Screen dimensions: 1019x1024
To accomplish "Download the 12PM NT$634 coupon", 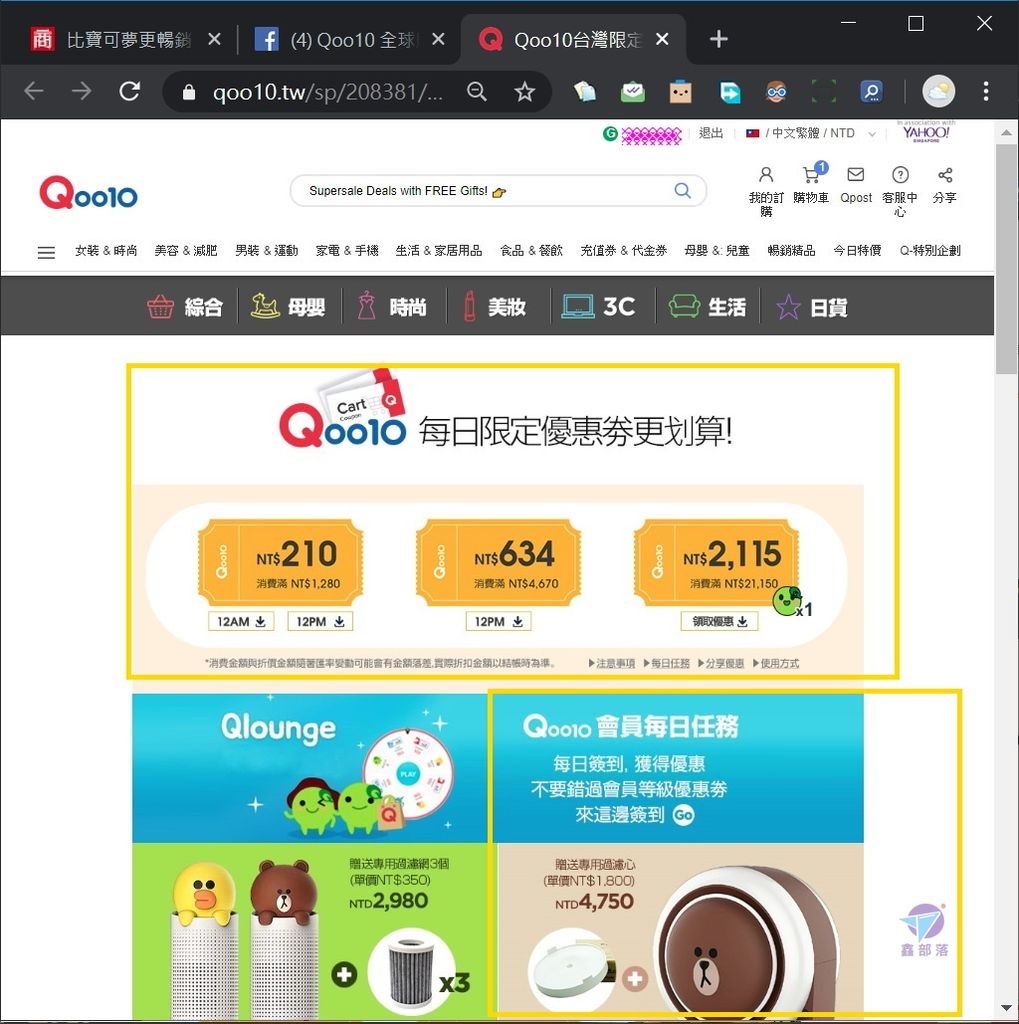I will tap(498, 622).
